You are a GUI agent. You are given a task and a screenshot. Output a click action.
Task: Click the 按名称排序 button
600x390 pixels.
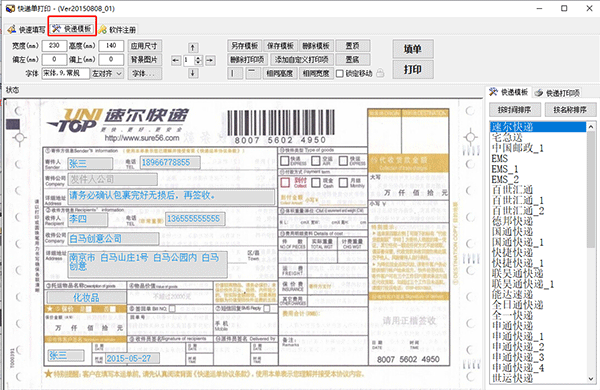[x=570, y=110]
